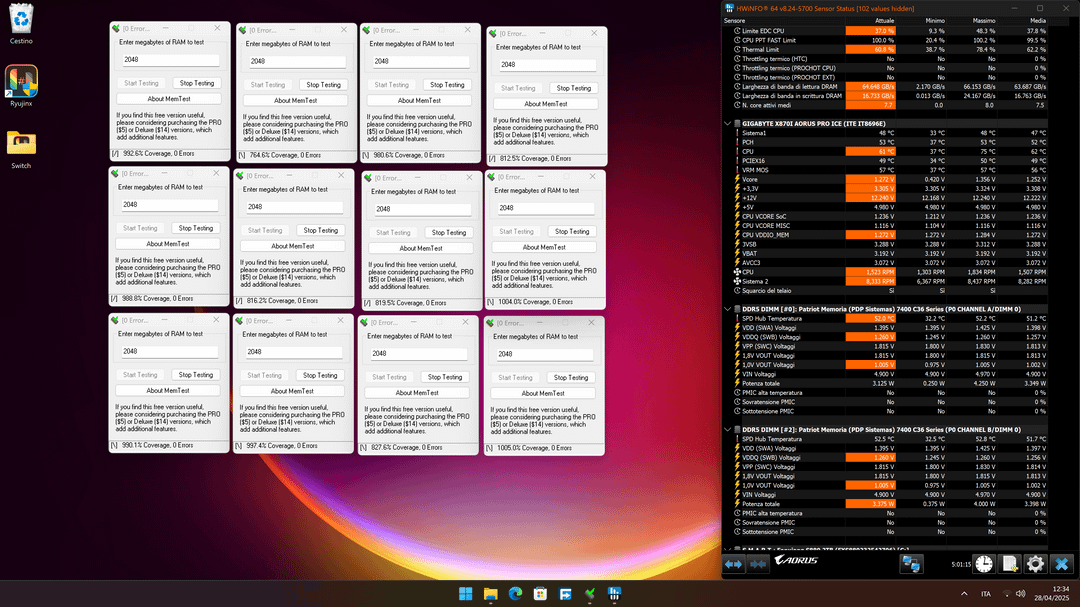Image resolution: width=1080 pixels, height=607 pixels.
Task: Select the Ryujinx desktop shortcut
Action: point(21,85)
